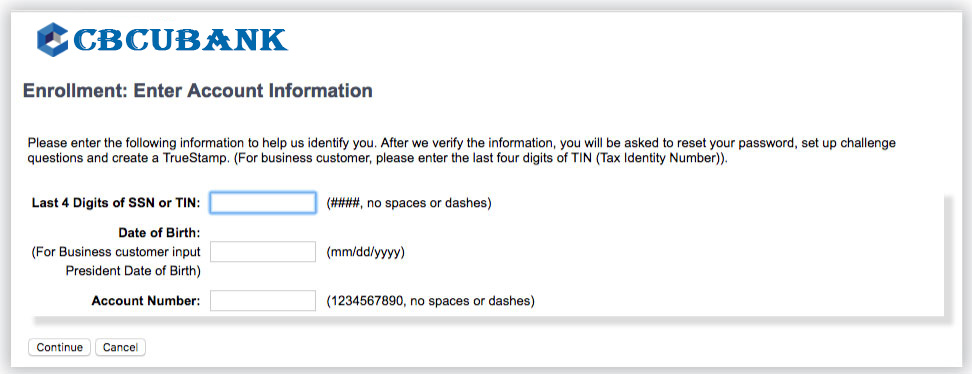
Task: Click the 'President Date of Birth)' note line
Action: pos(133,271)
